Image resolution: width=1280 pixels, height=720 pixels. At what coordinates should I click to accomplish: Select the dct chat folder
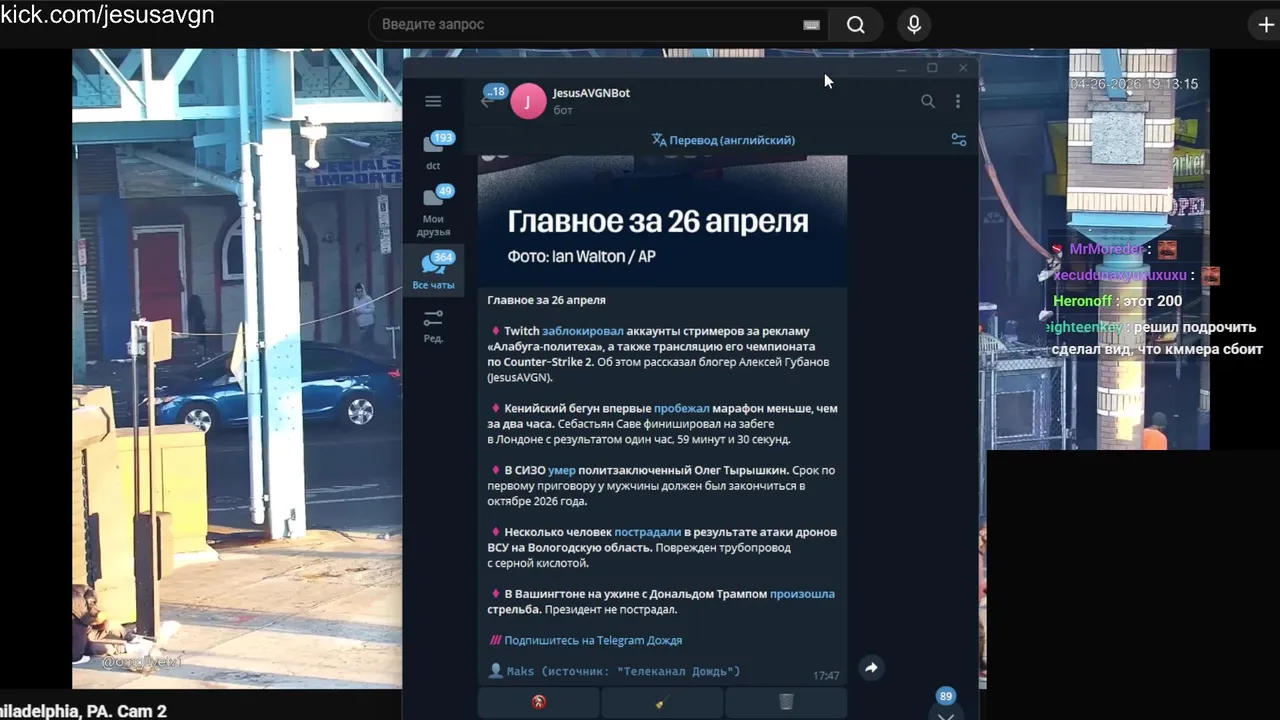pyautogui.click(x=433, y=150)
